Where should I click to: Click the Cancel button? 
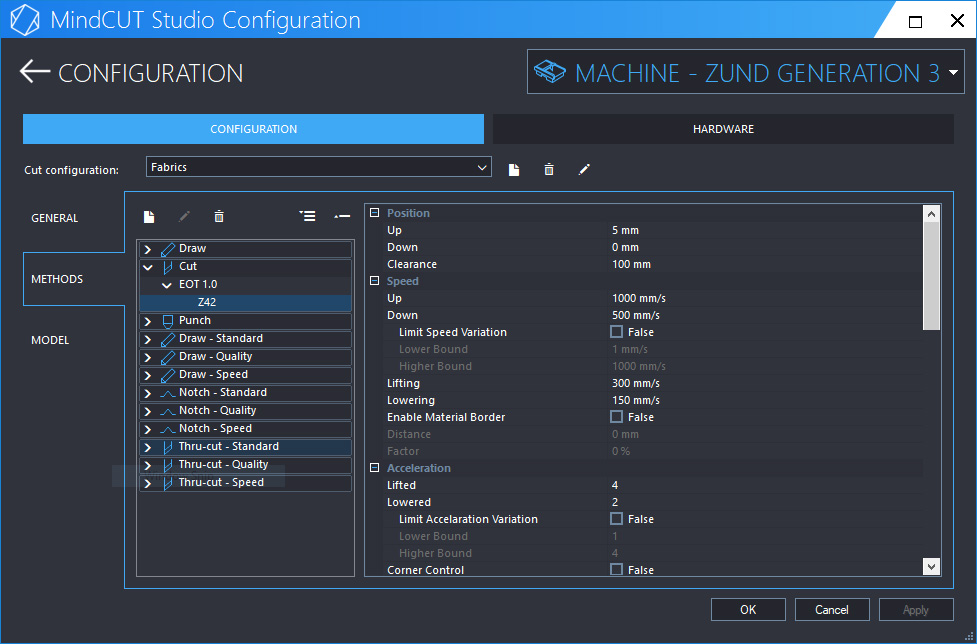832,610
